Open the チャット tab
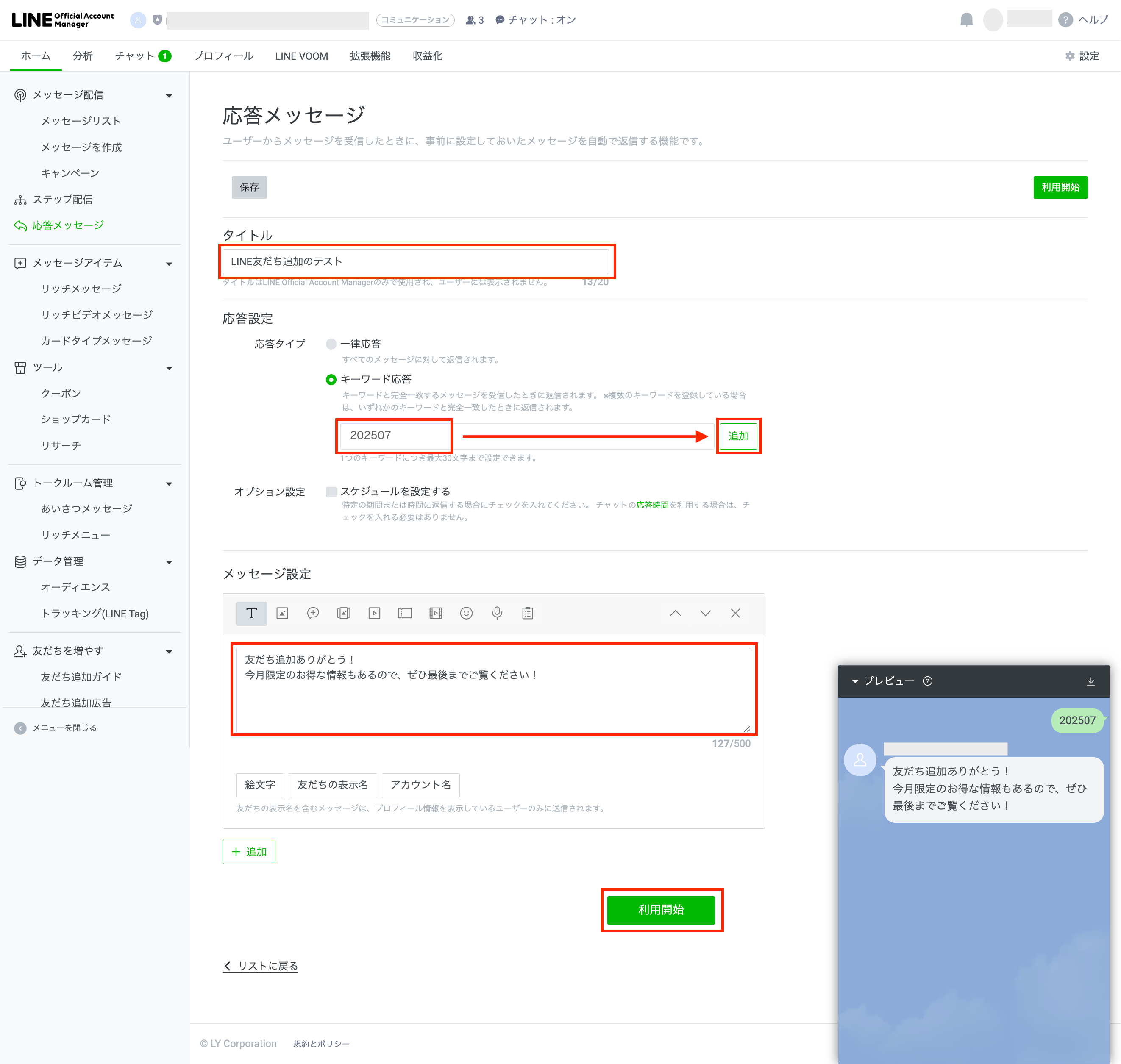Screen dimensions: 1121x1064 point(143,56)
